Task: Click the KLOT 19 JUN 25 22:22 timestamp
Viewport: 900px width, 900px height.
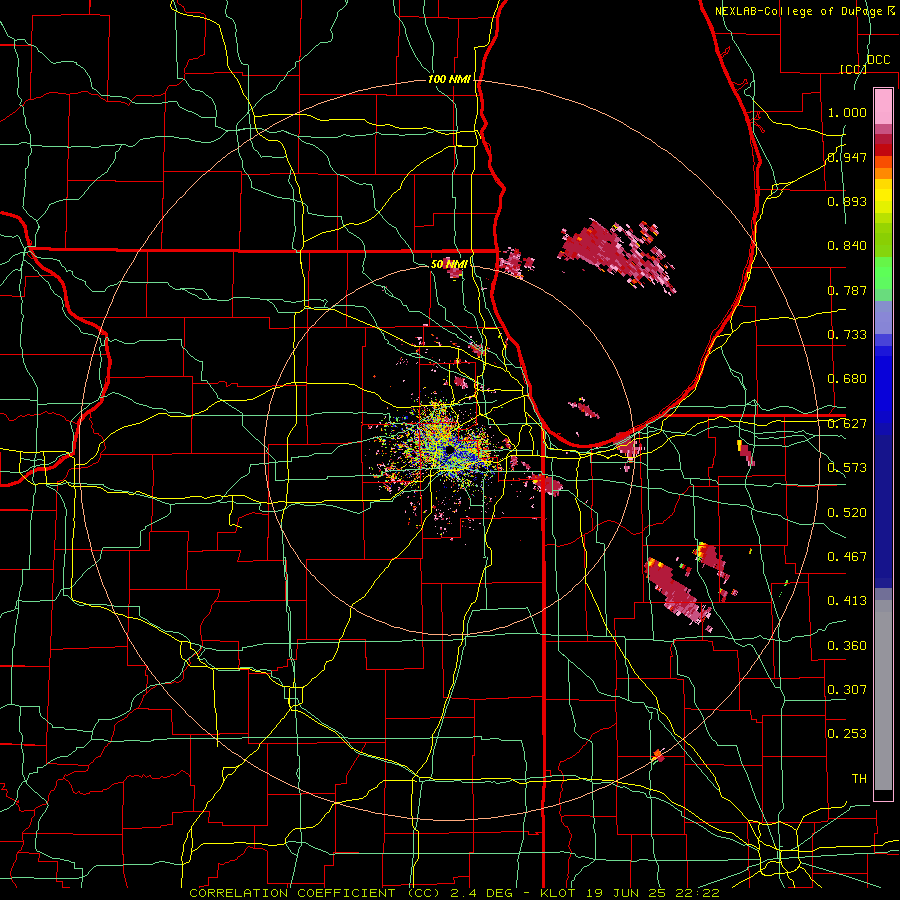Action: 630,893
